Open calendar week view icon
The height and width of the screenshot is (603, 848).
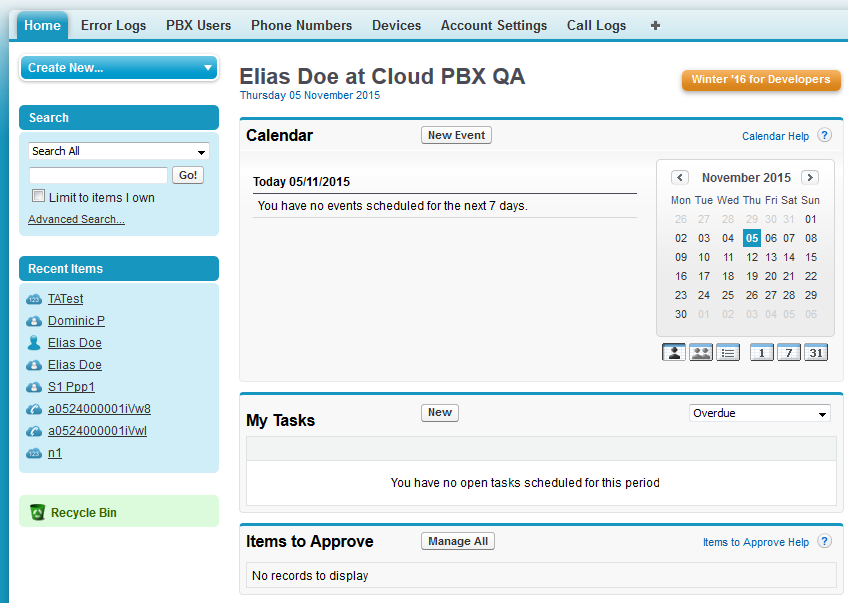coord(789,352)
